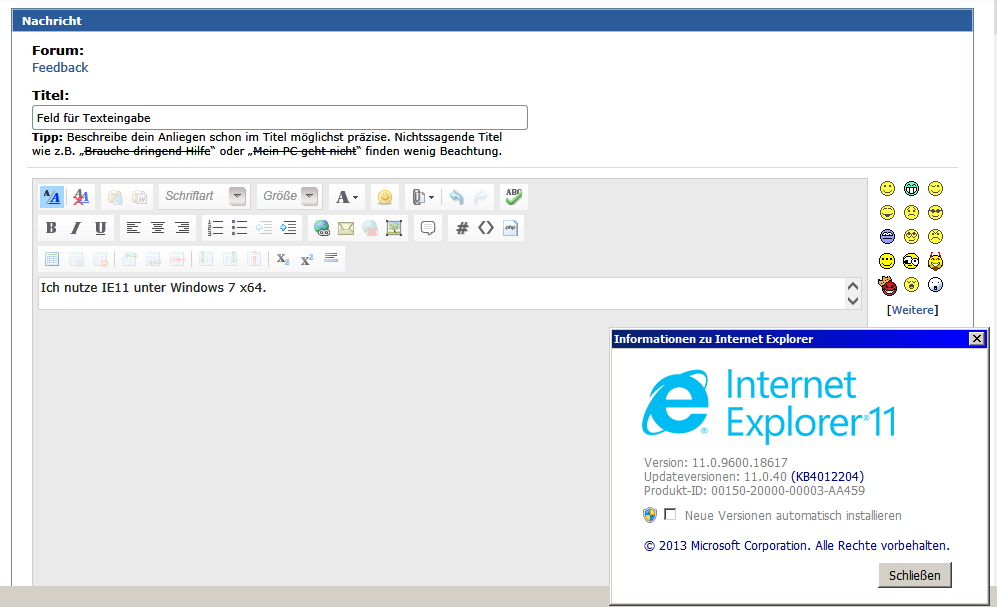Run the ABC spell check
The width and height of the screenshot is (997, 607).
click(x=514, y=197)
